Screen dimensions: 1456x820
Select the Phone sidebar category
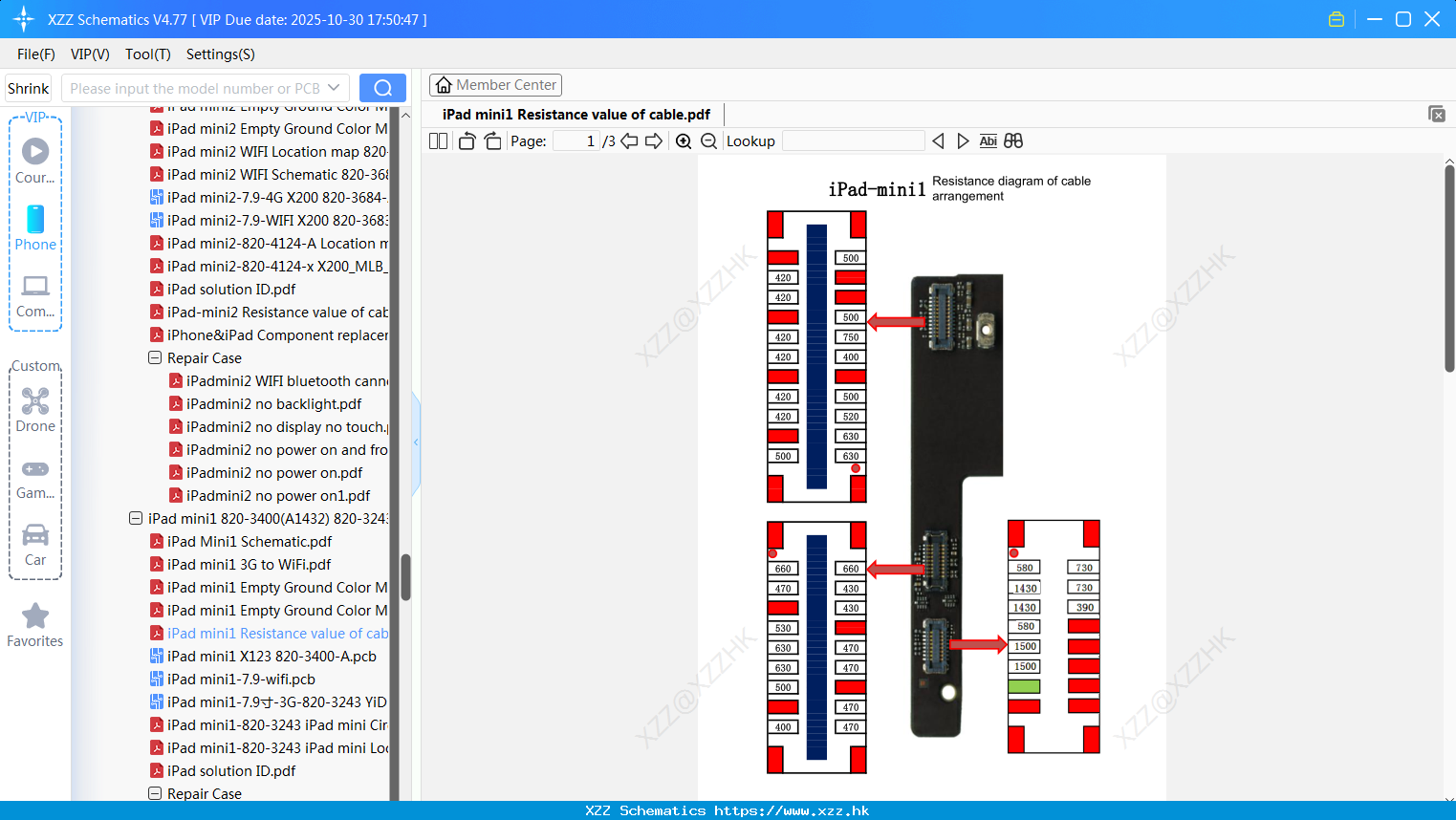click(35, 228)
